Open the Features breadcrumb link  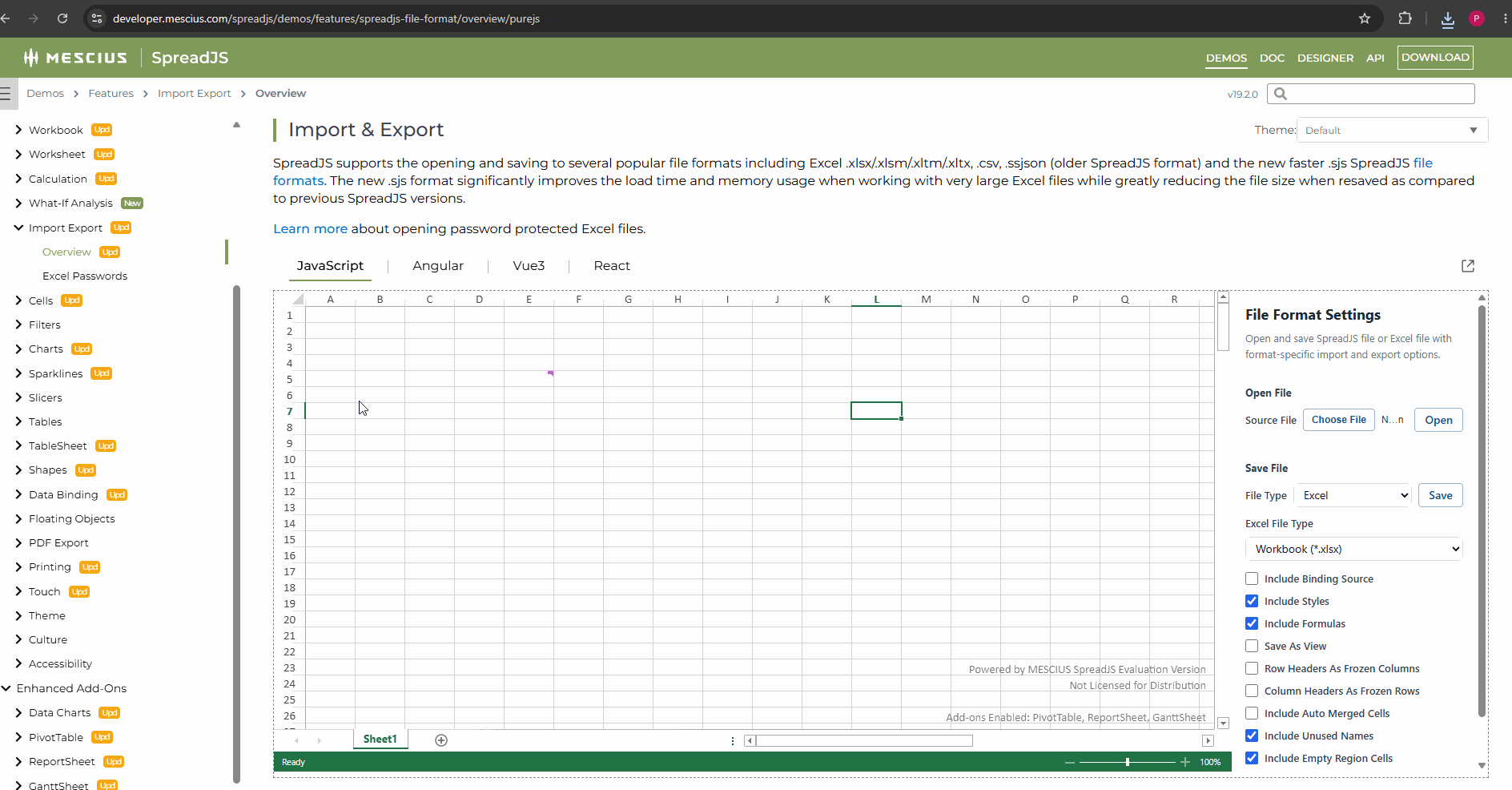[x=111, y=94]
